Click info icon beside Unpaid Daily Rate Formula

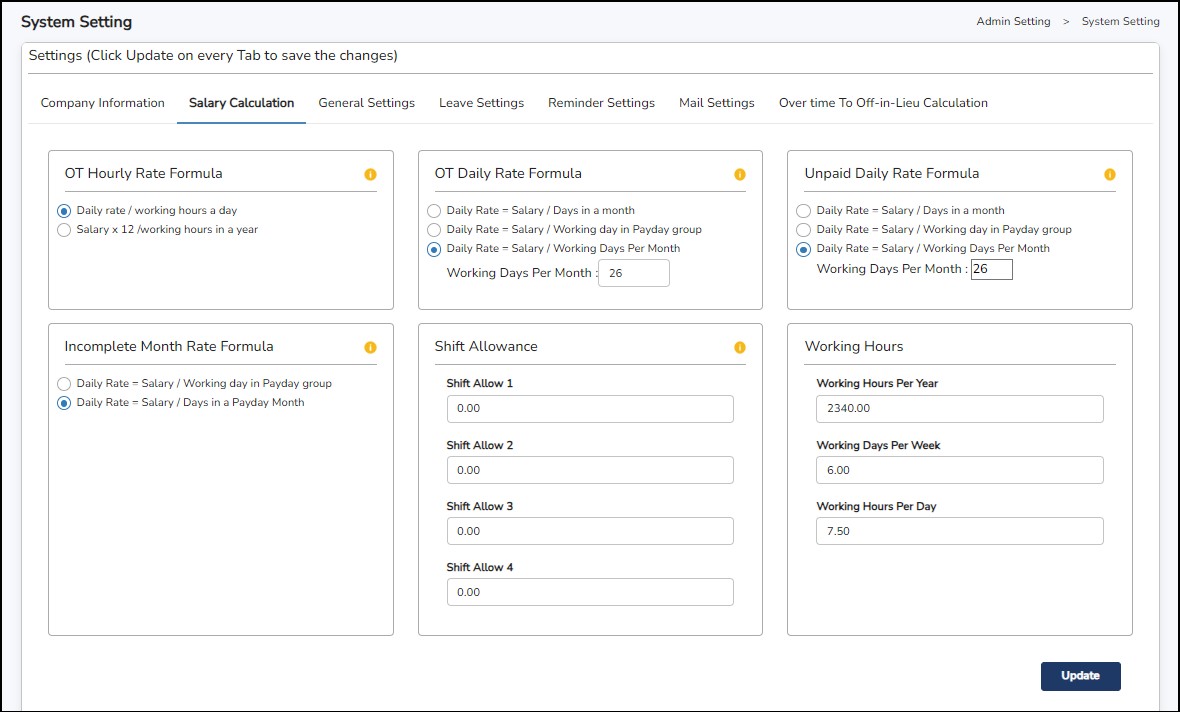[1109, 174]
